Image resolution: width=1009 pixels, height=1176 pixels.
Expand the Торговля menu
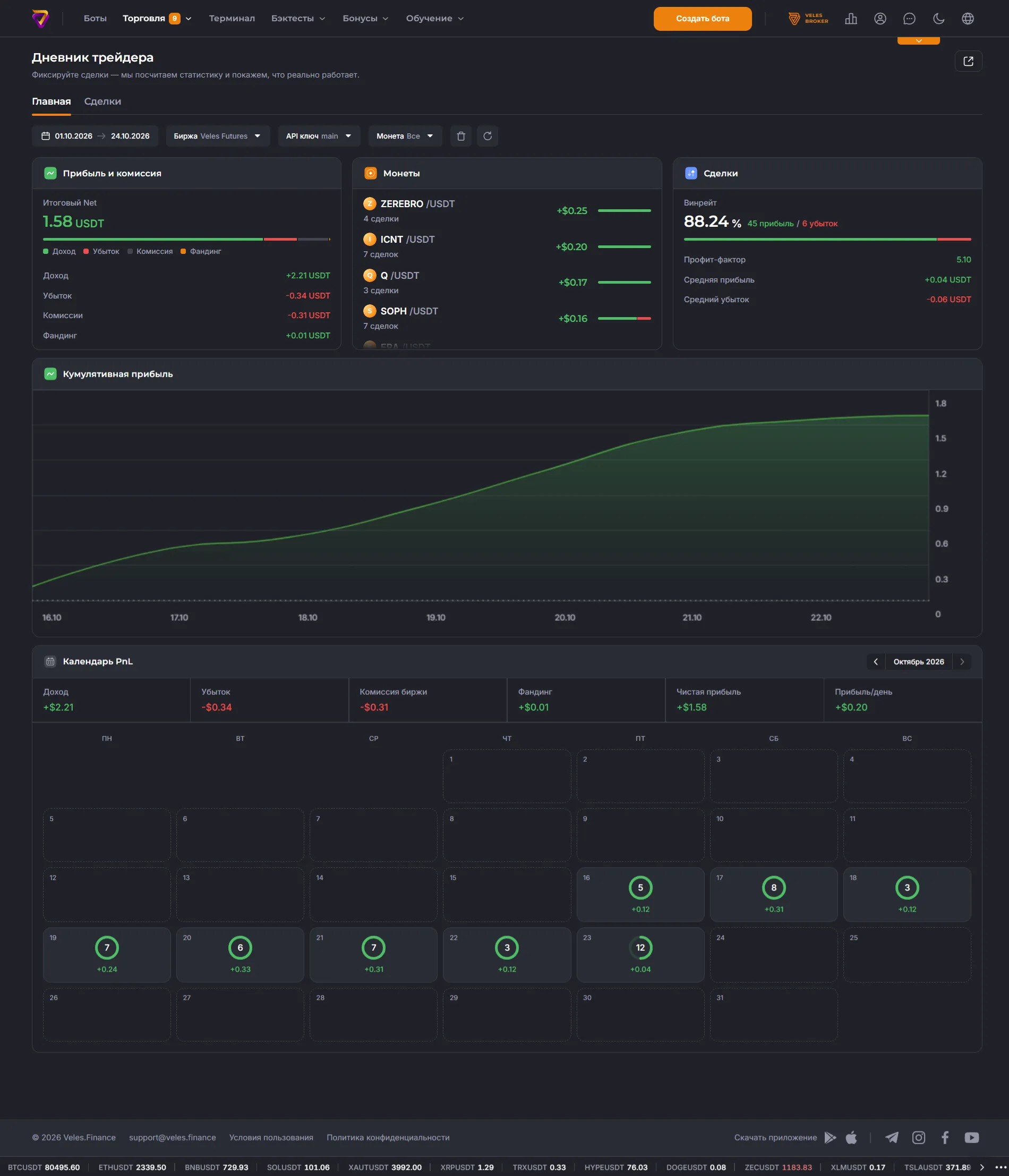pos(157,19)
